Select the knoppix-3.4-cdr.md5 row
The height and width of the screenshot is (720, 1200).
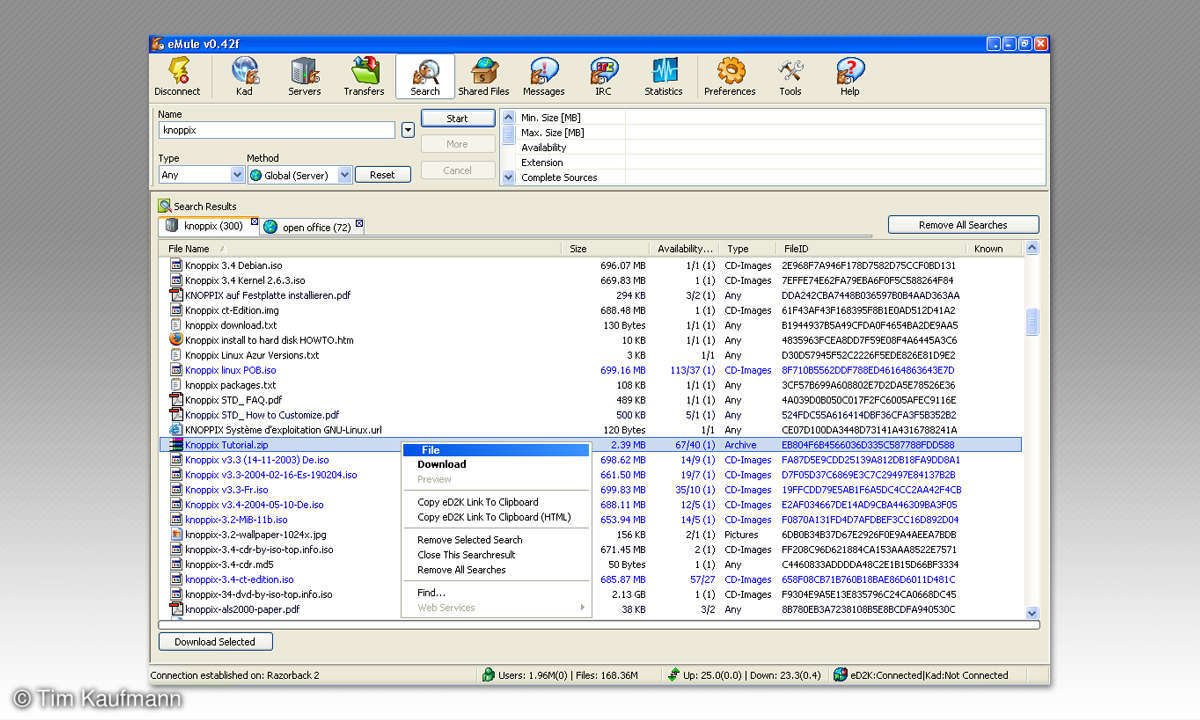591,565
